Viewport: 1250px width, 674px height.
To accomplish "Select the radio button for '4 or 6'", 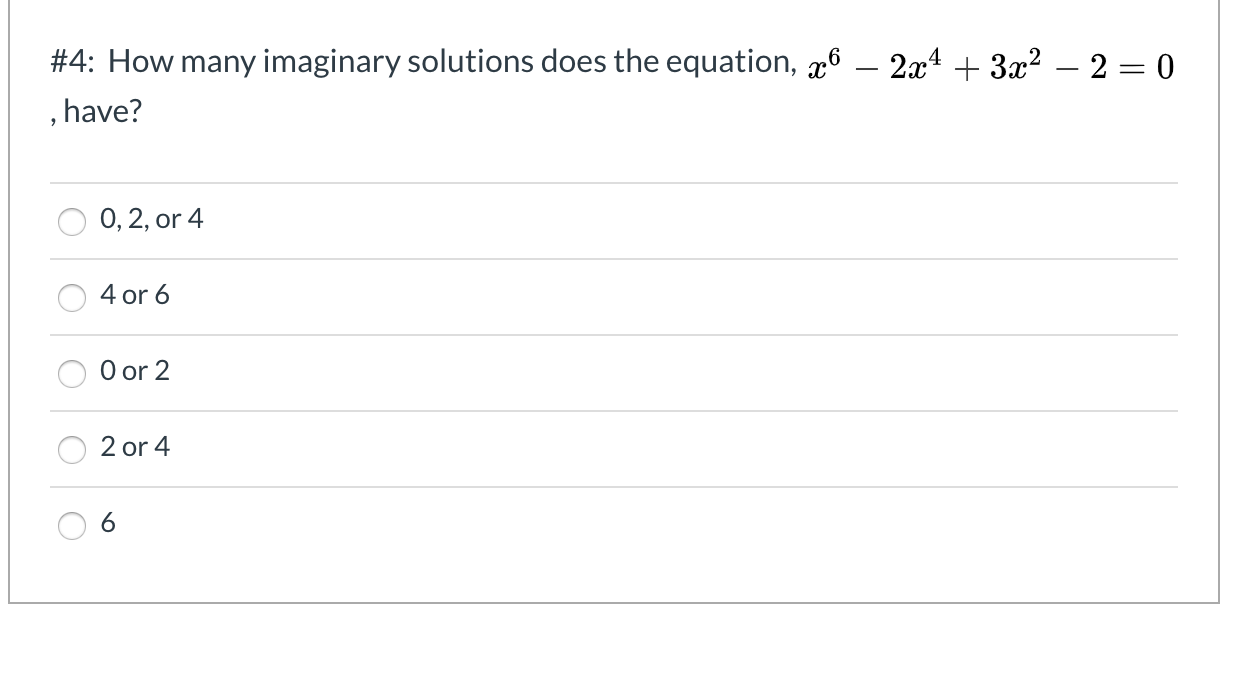I will coord(71,297).
